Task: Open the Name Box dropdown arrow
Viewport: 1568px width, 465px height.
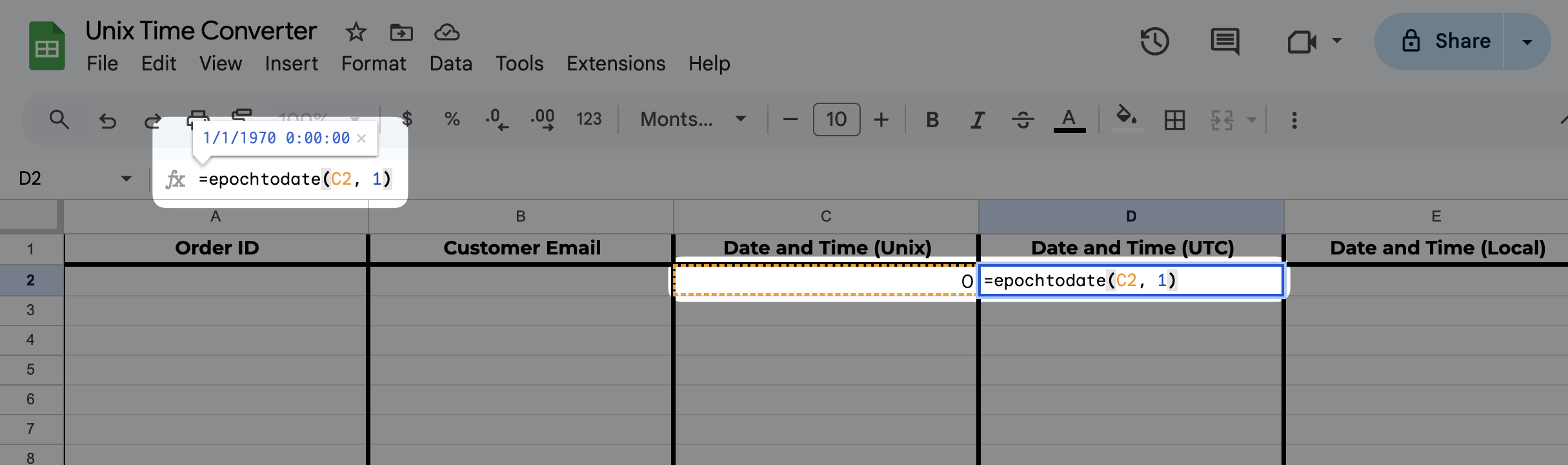Action: [x=126, y=178]
